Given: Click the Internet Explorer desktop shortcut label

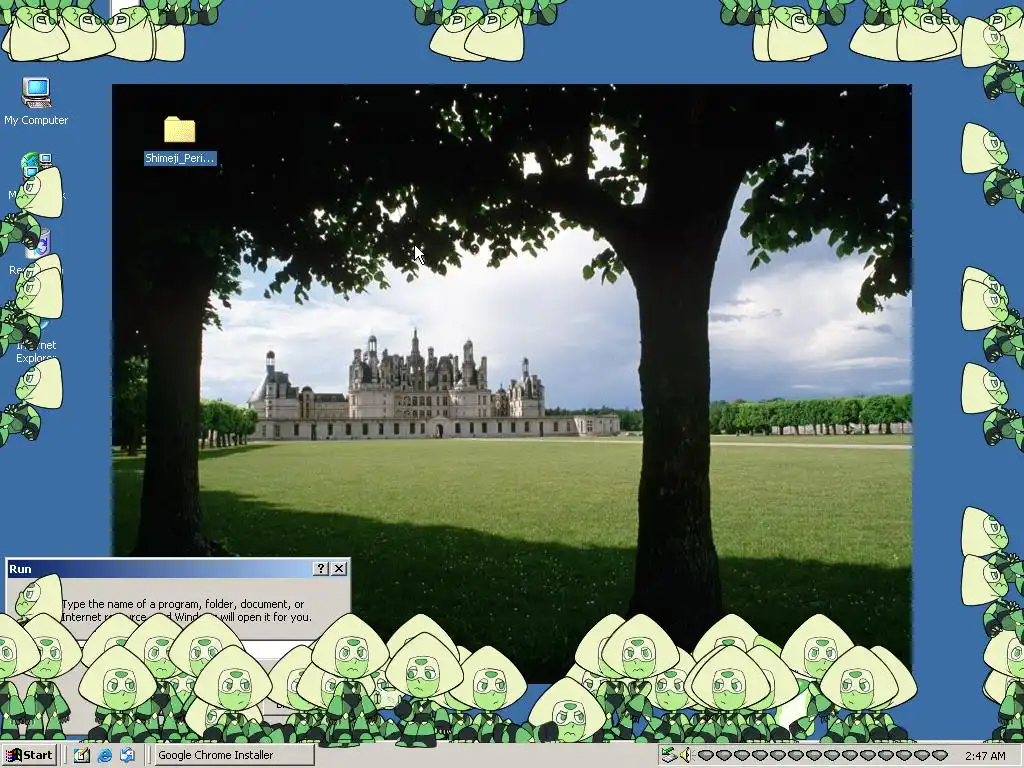Looking at the screenshot, I should point(36,351).
